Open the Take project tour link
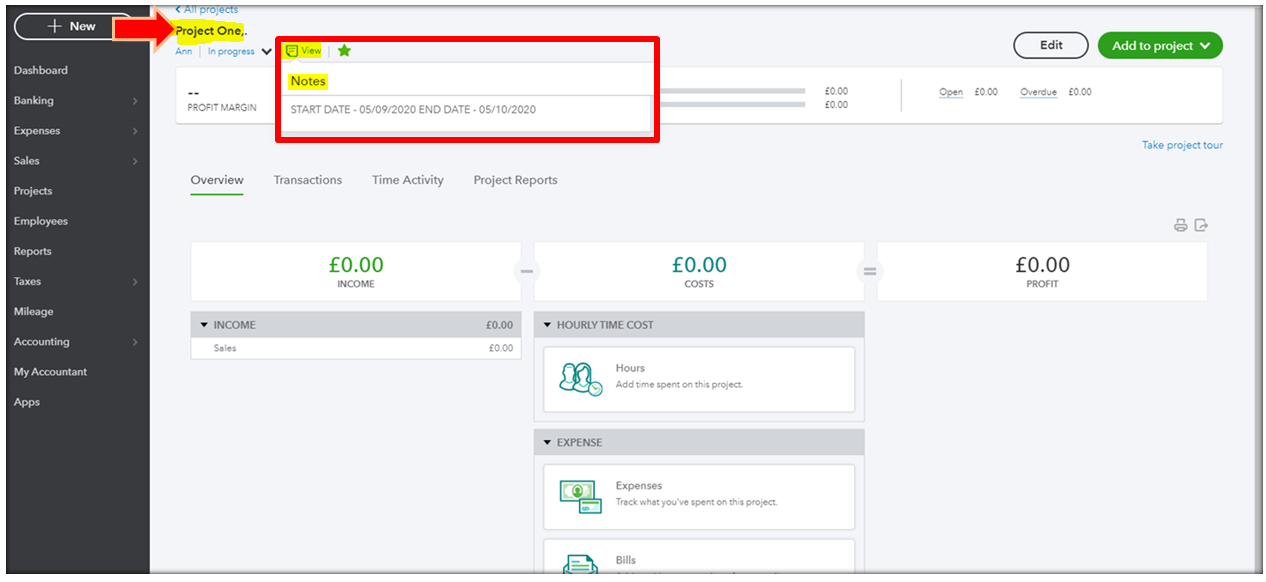This screenshot has width=1266, height=582. (1182, 144)
